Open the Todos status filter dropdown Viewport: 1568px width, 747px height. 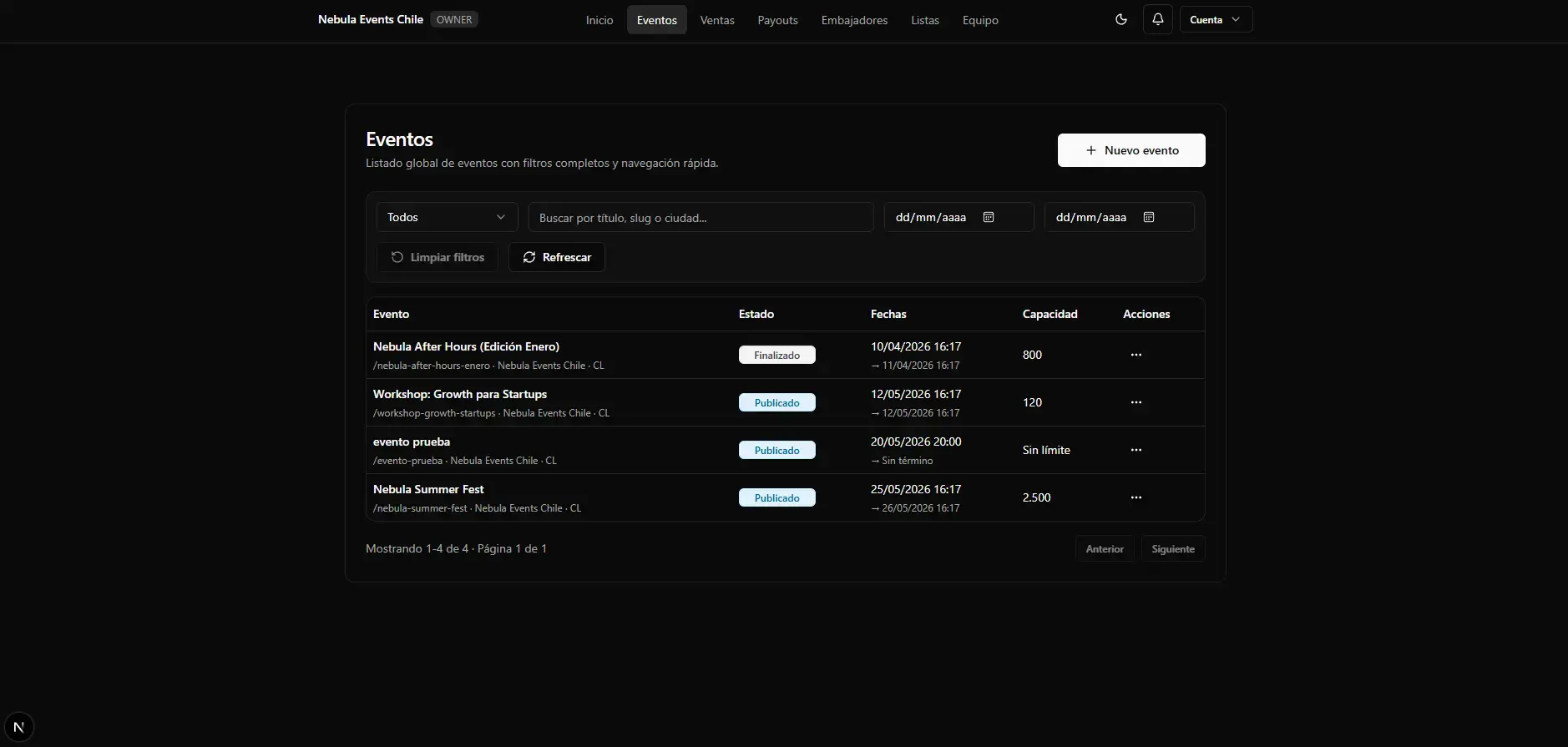(447, 217)
